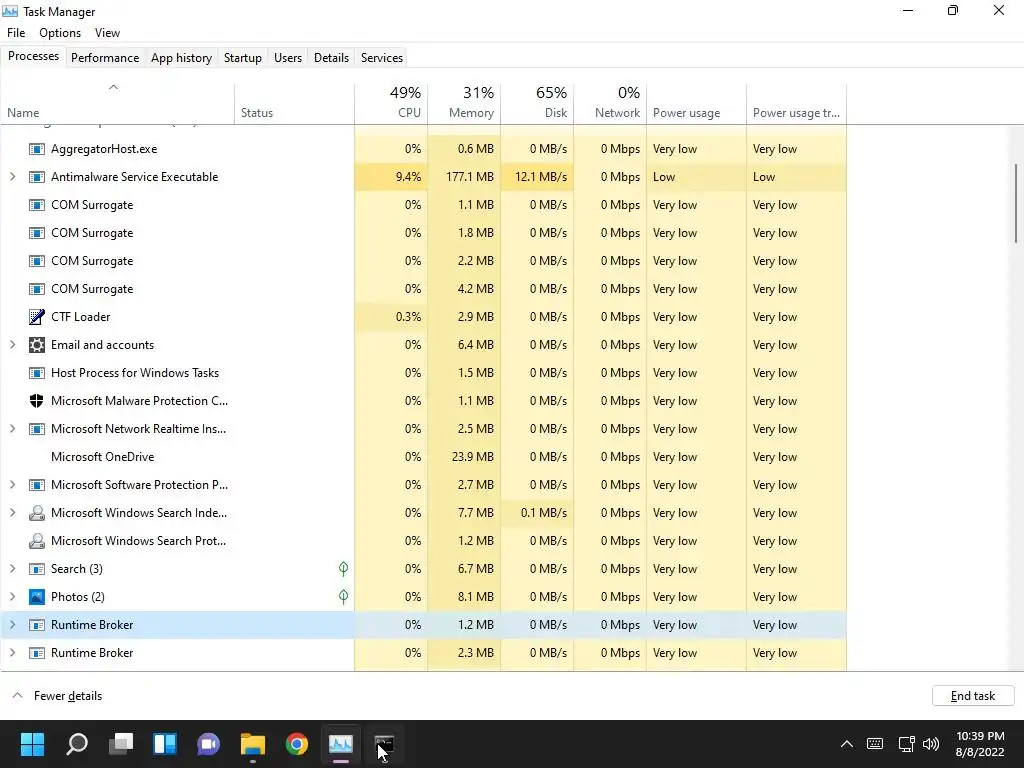Switch to the App history tab

[x=182, y=57]
